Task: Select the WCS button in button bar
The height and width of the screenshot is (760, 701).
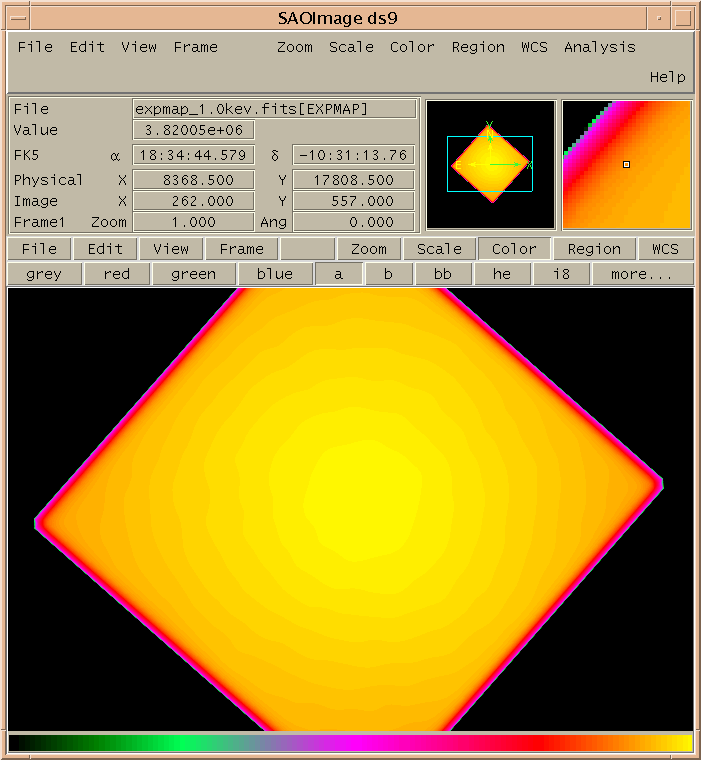Action: click(x=665, y=249)
